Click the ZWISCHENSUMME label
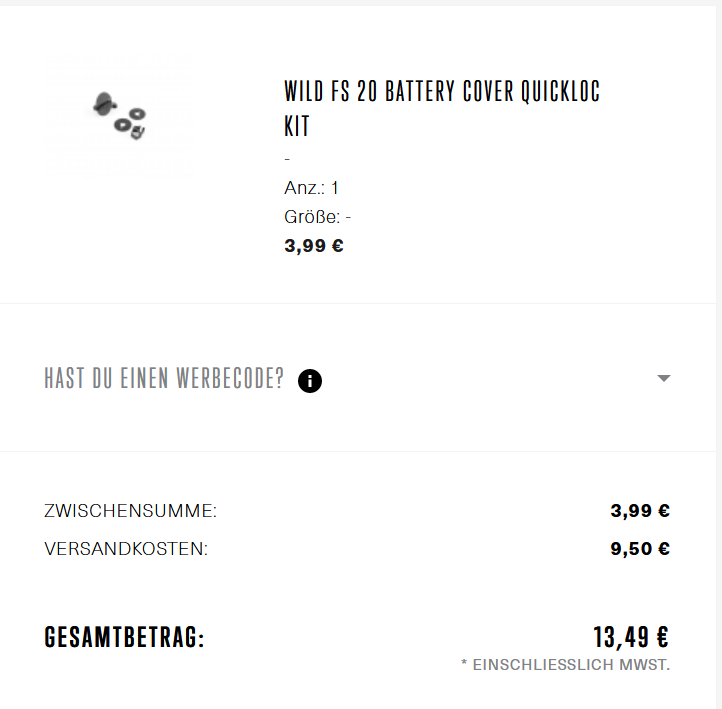Viewport: 722px width, 709px height. [x=130, y=511]
